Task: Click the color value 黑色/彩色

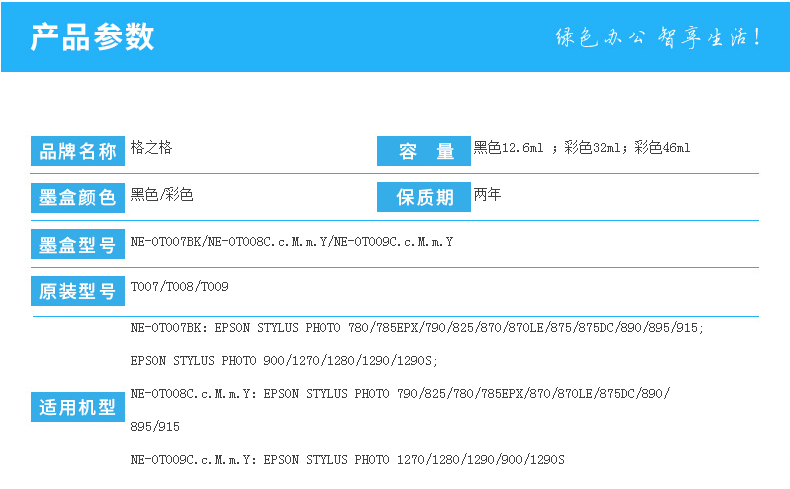Action: tap(162, 194)
